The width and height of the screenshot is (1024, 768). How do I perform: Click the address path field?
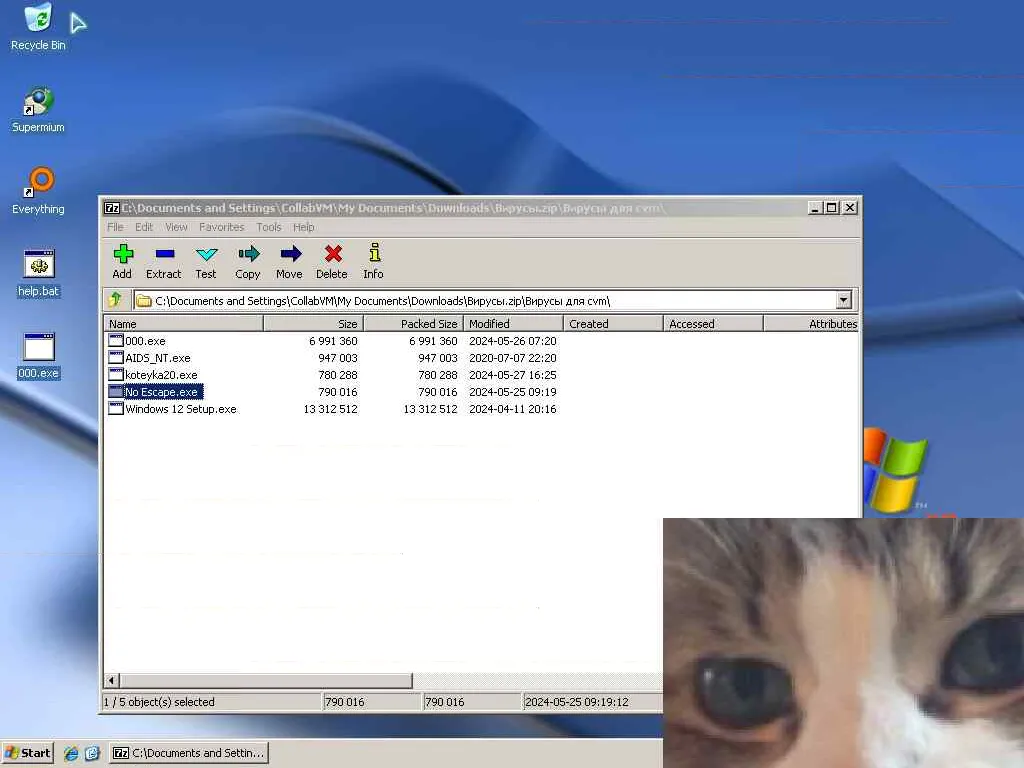coord(485,300)
